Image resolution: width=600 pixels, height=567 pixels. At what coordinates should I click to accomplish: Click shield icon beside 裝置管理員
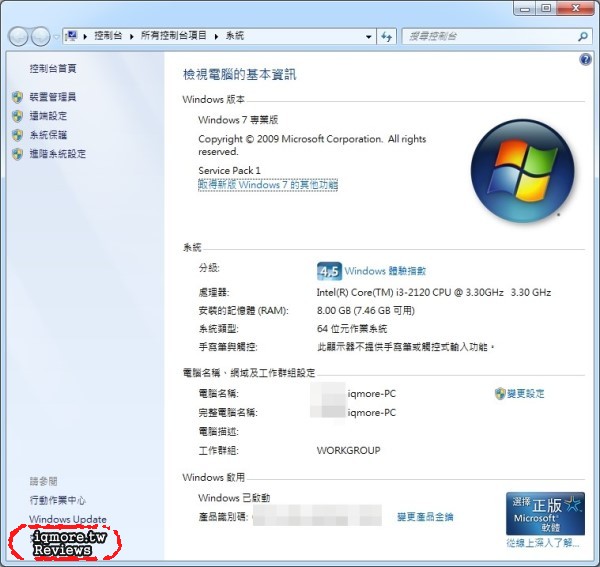[17, 97]
